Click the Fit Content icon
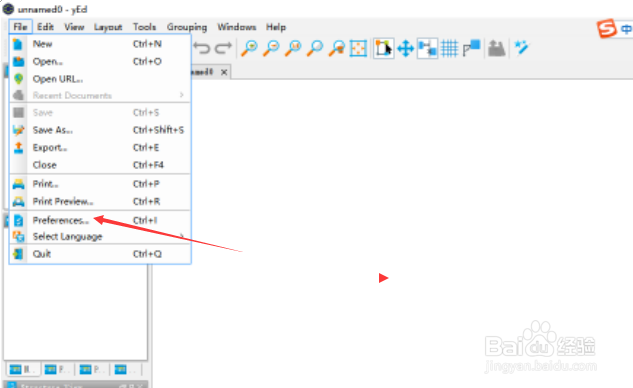633x388 pixels. [x=358, y=49]
